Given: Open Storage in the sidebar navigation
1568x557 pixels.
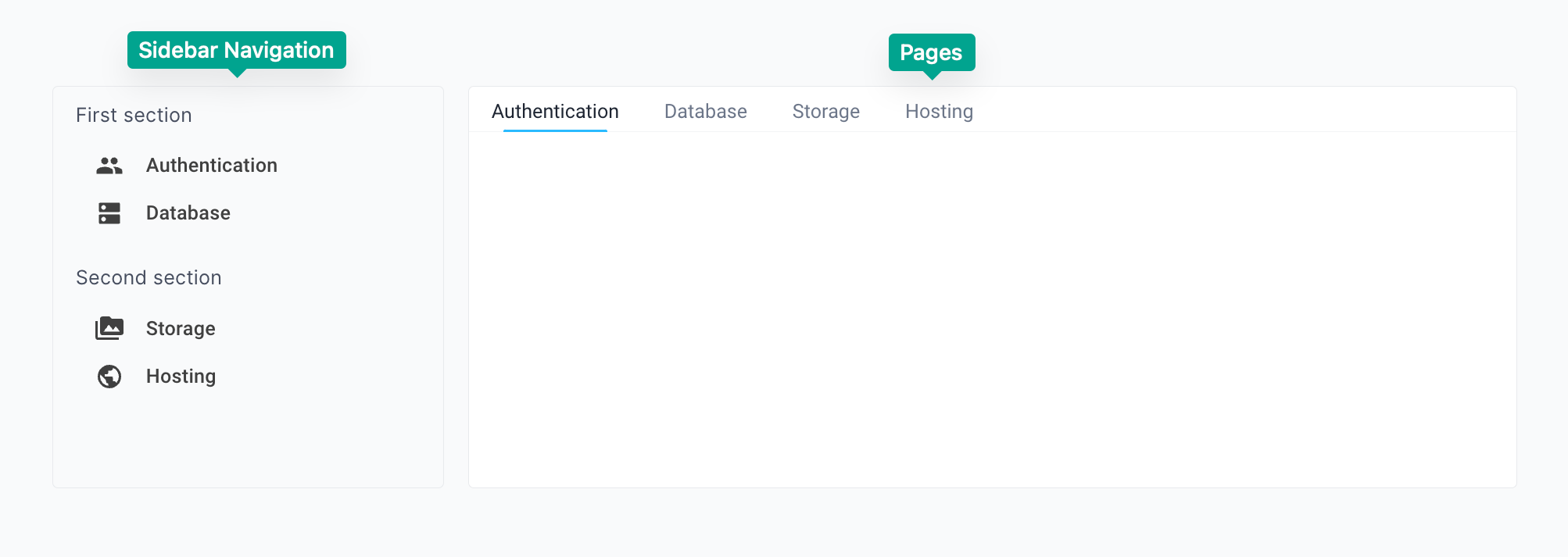Looking at the screenshot, I should [x=181, y=329].
